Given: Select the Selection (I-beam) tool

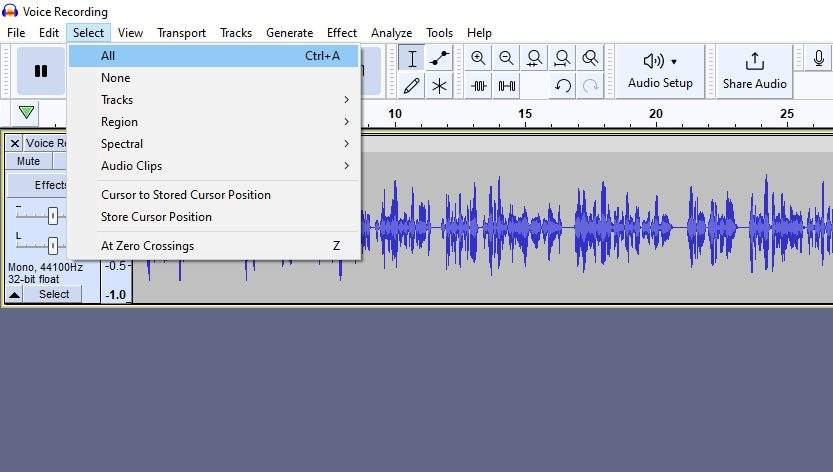Looking at the screenshot, I should (412, 58).
